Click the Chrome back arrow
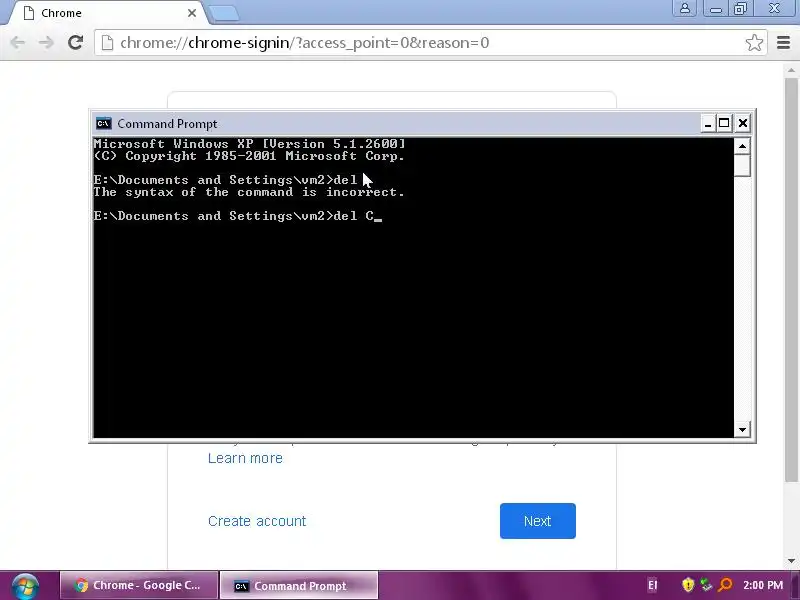This screenshot has height=600, width=800. tap(17, 42)
